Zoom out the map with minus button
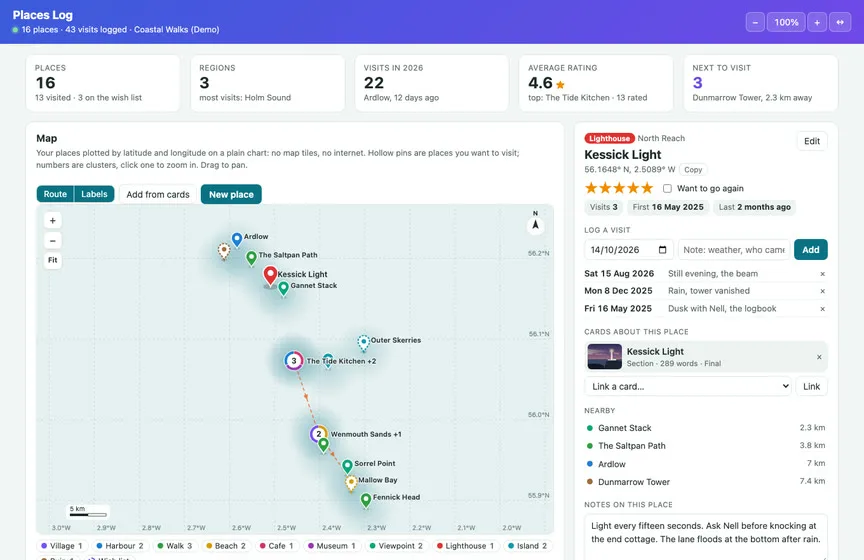 click(x=52, y=240)
